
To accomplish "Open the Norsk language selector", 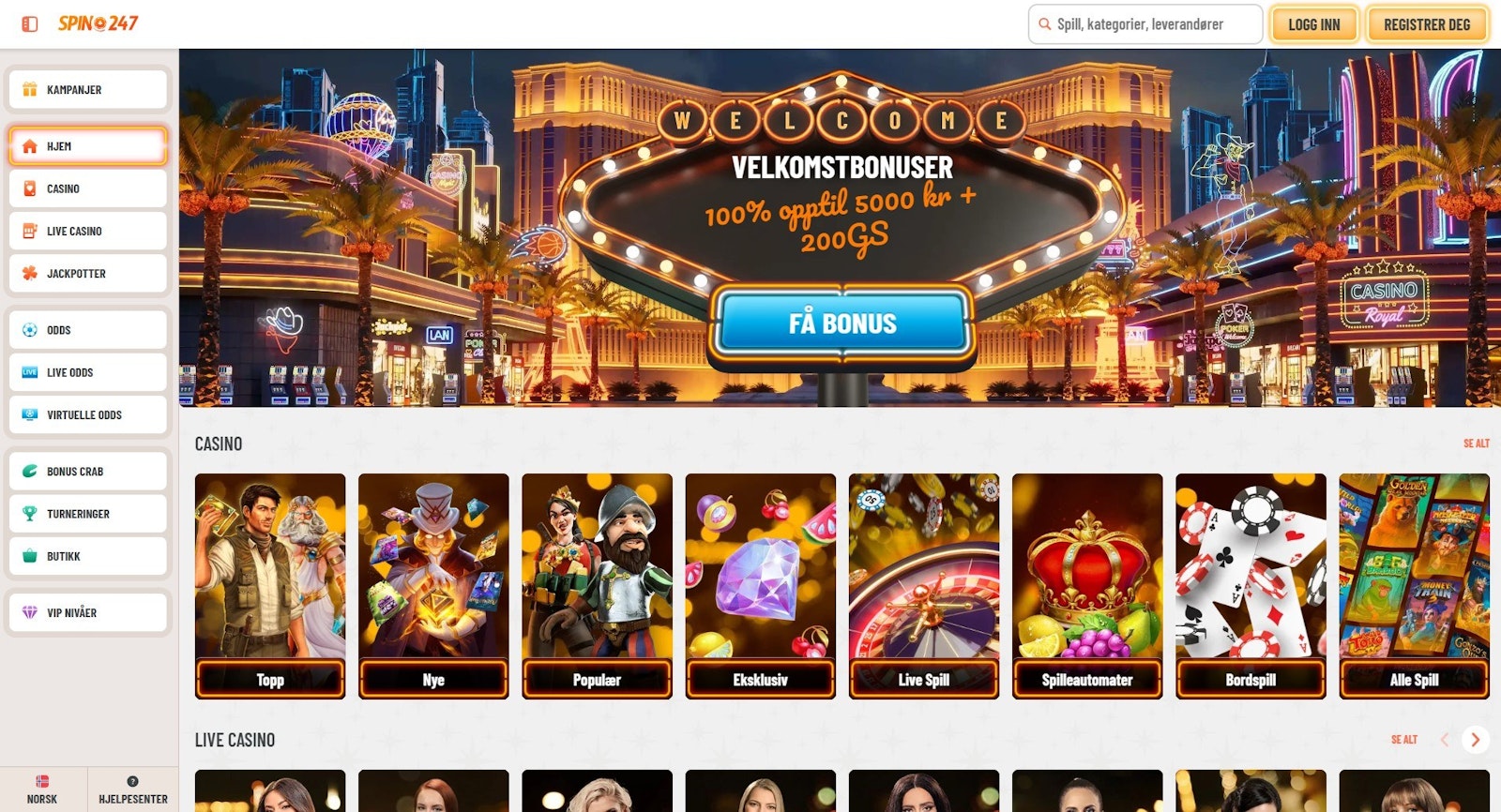I will pos(42,789).
